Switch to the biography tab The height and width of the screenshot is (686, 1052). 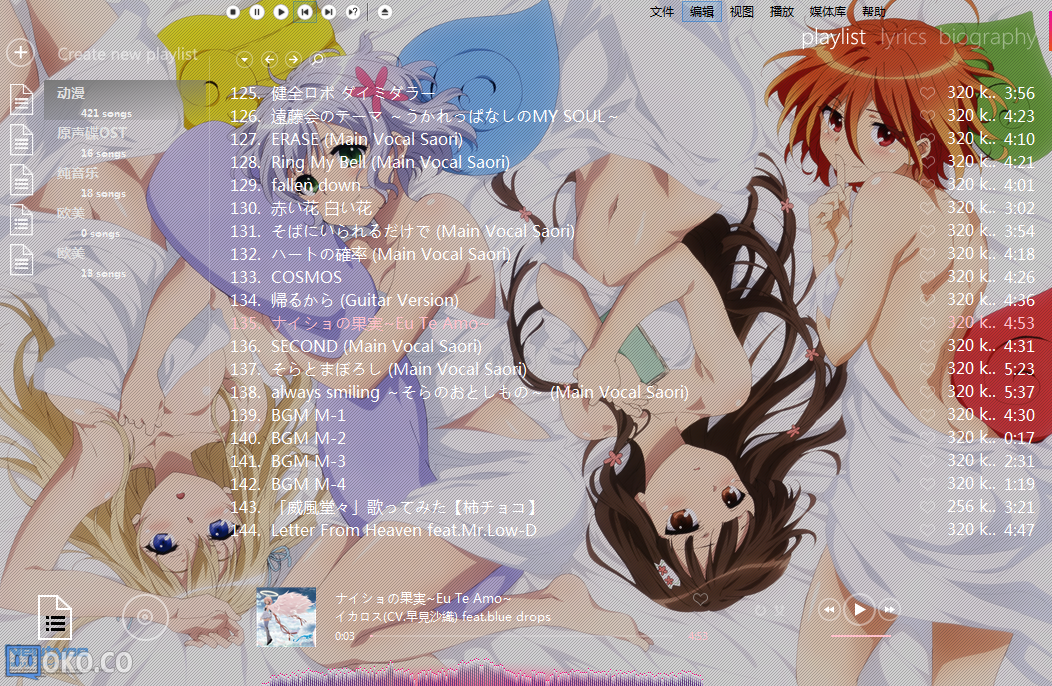click(x=987, y=38)
